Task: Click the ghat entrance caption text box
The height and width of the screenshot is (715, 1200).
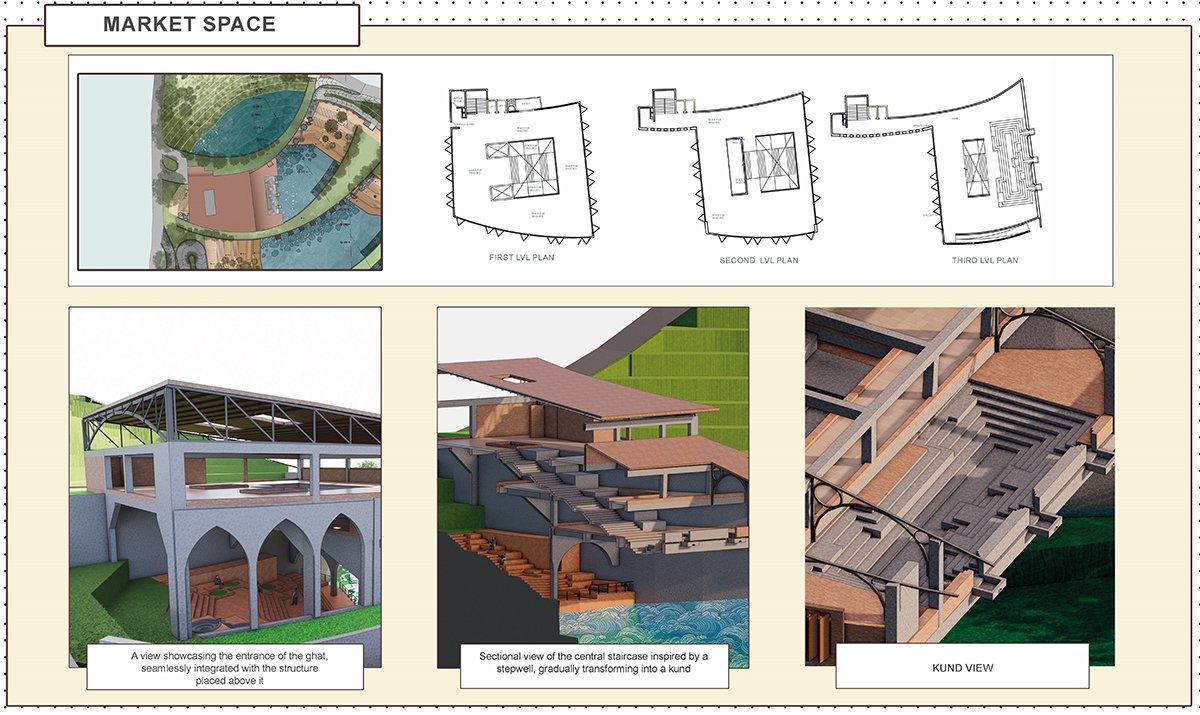Action: 225,667
